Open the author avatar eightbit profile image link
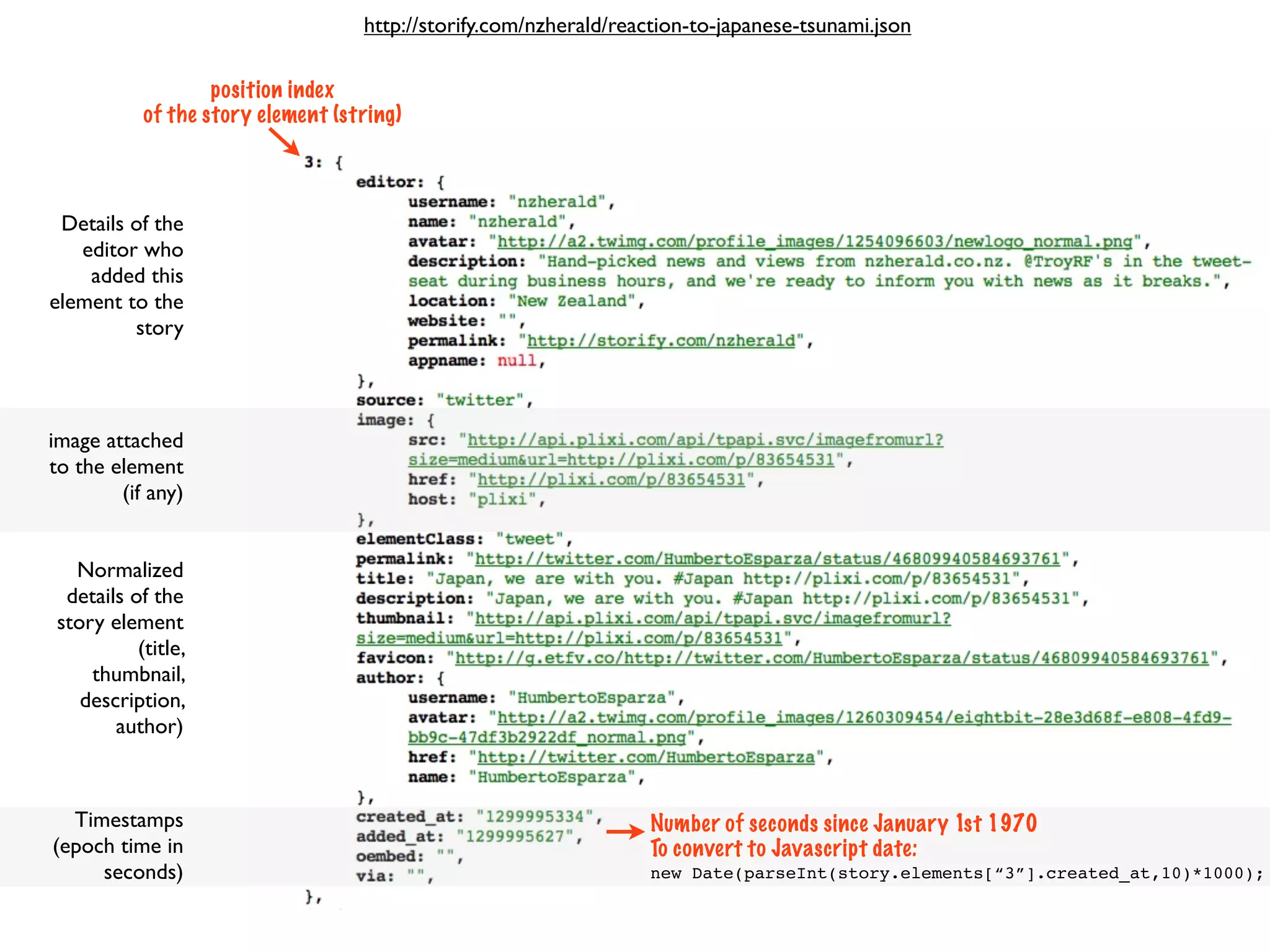 (x=820, y=727)
